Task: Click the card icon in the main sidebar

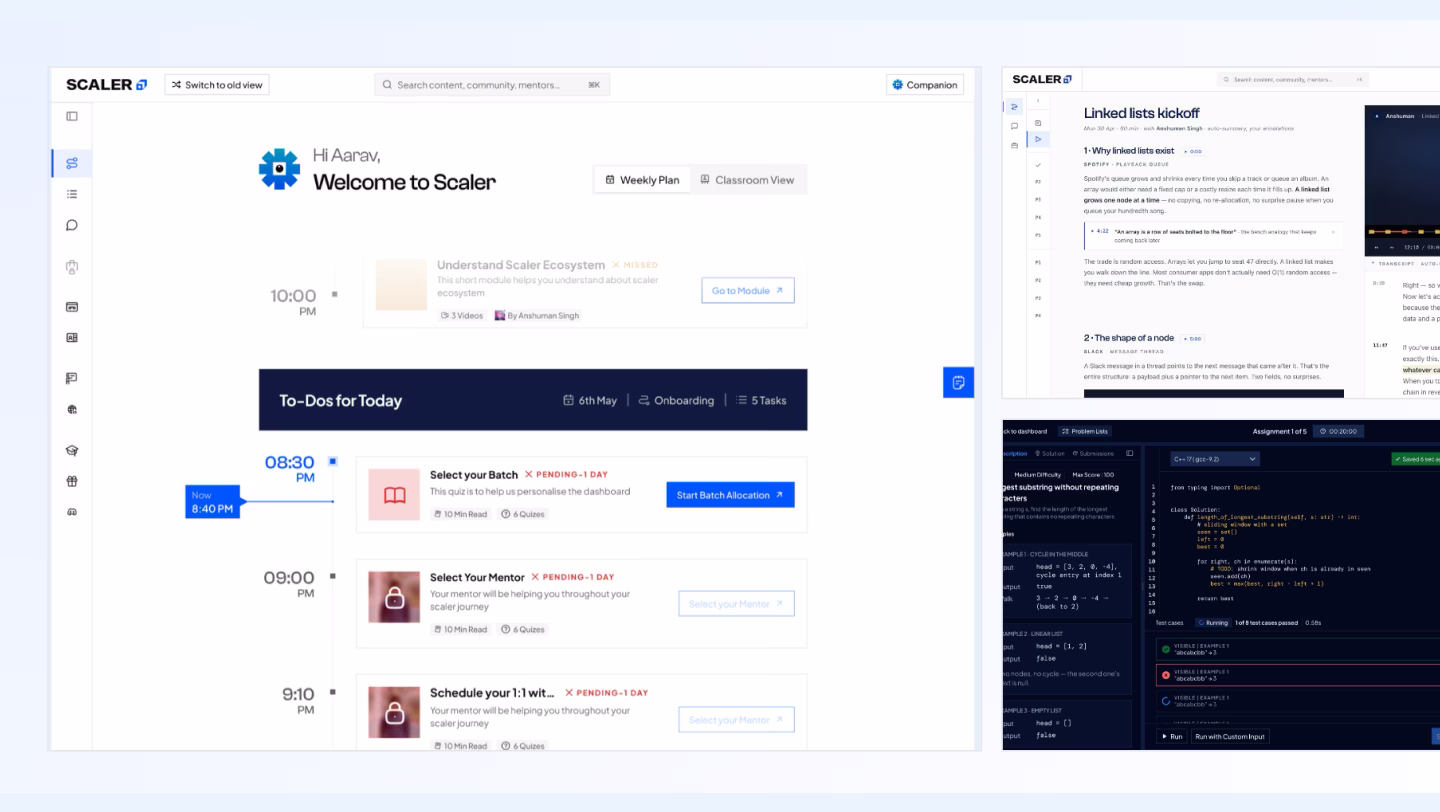Action: 72,306
